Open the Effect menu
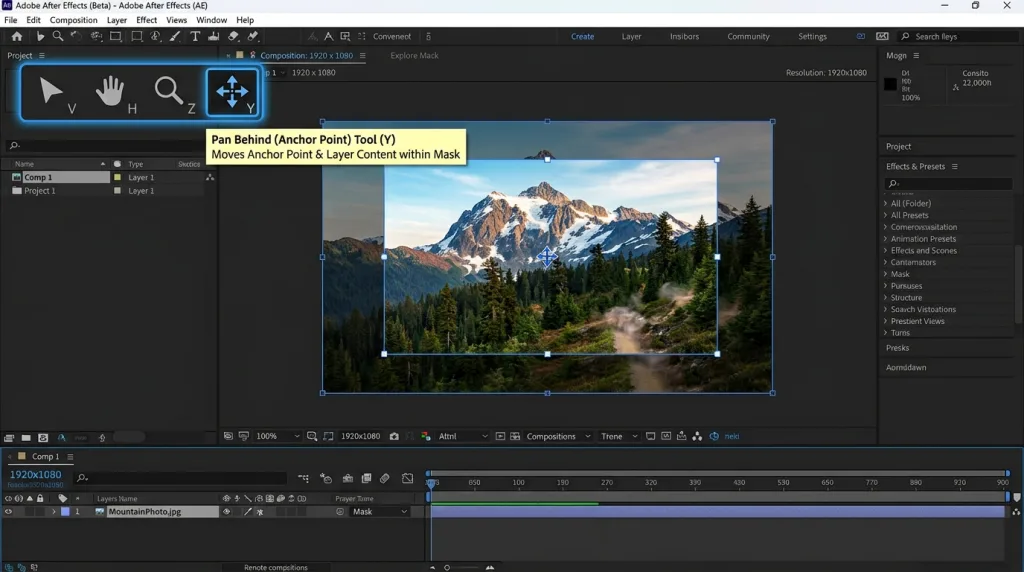This screenshot has width=1024, height=572. pos(146,20)
